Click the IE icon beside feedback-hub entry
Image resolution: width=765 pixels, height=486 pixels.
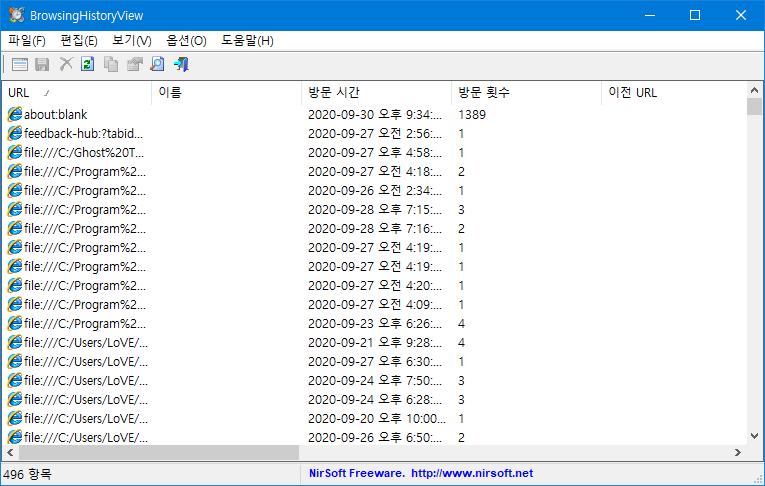(x=15, y=133)
